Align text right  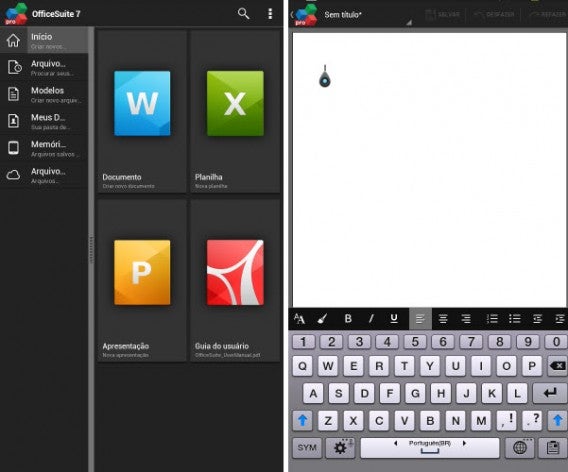coord(466,319)
